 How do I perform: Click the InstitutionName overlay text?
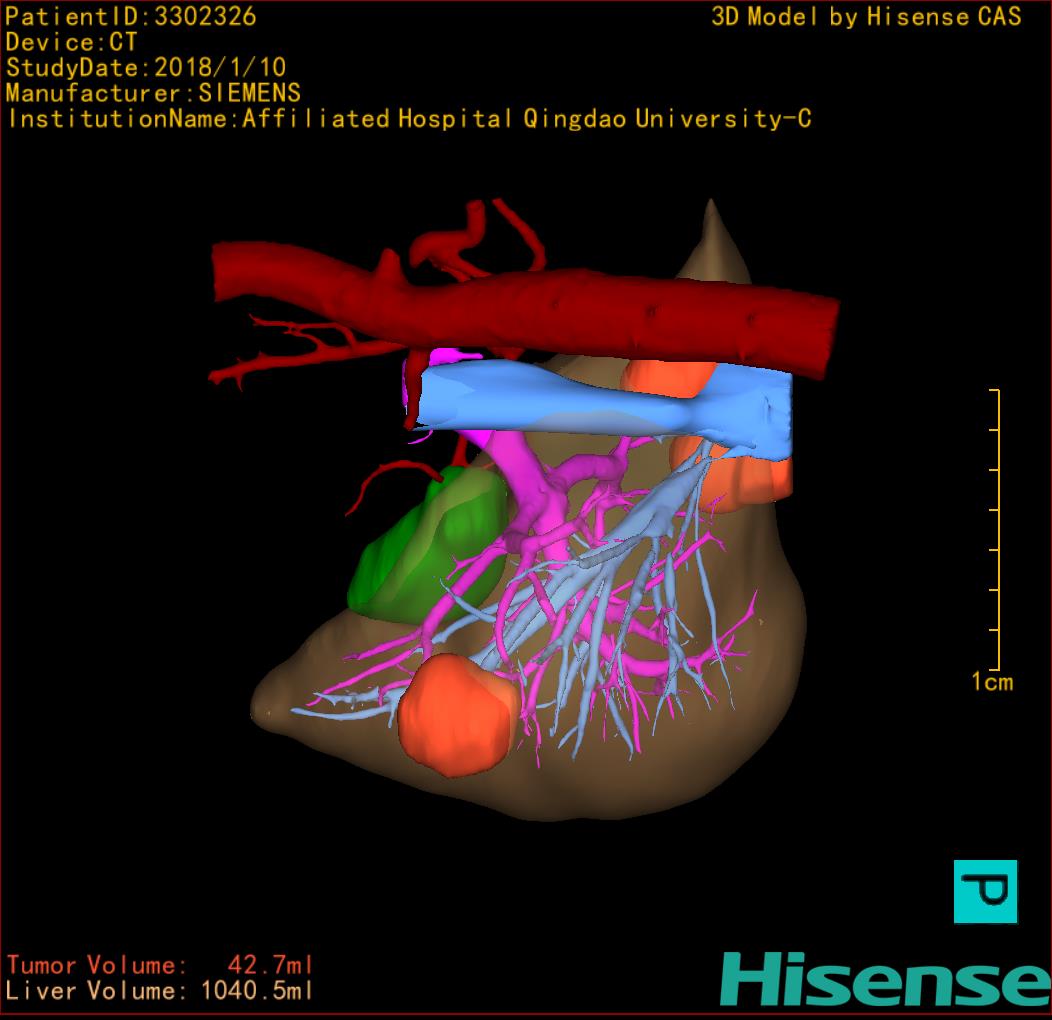coord(408,119)
